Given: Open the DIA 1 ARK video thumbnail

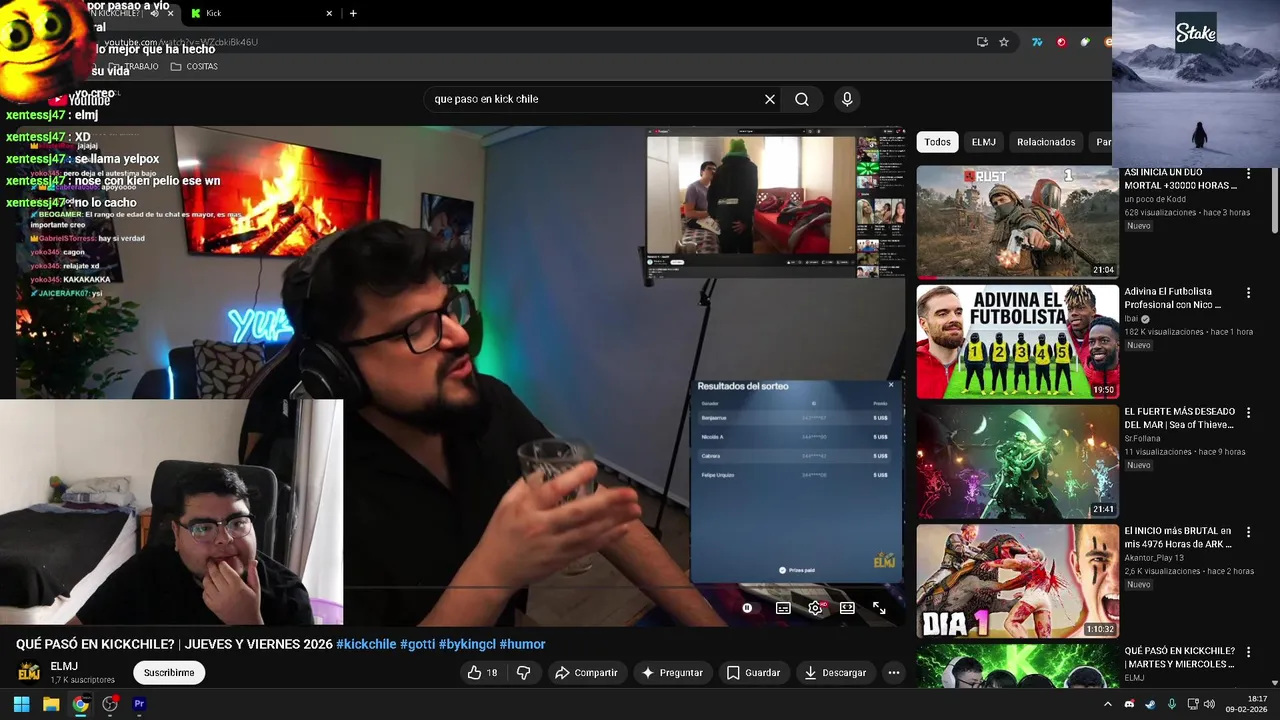Looking at the screenshot, I should point(1017,582).
